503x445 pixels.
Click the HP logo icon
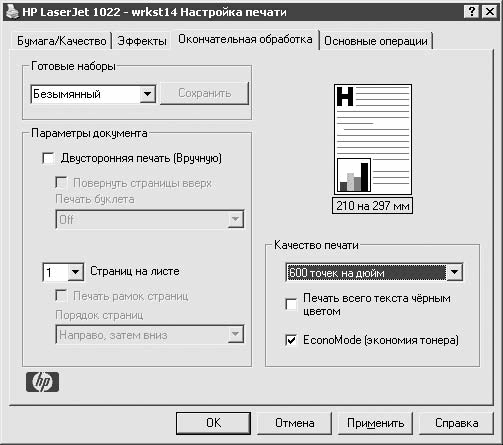42,382
